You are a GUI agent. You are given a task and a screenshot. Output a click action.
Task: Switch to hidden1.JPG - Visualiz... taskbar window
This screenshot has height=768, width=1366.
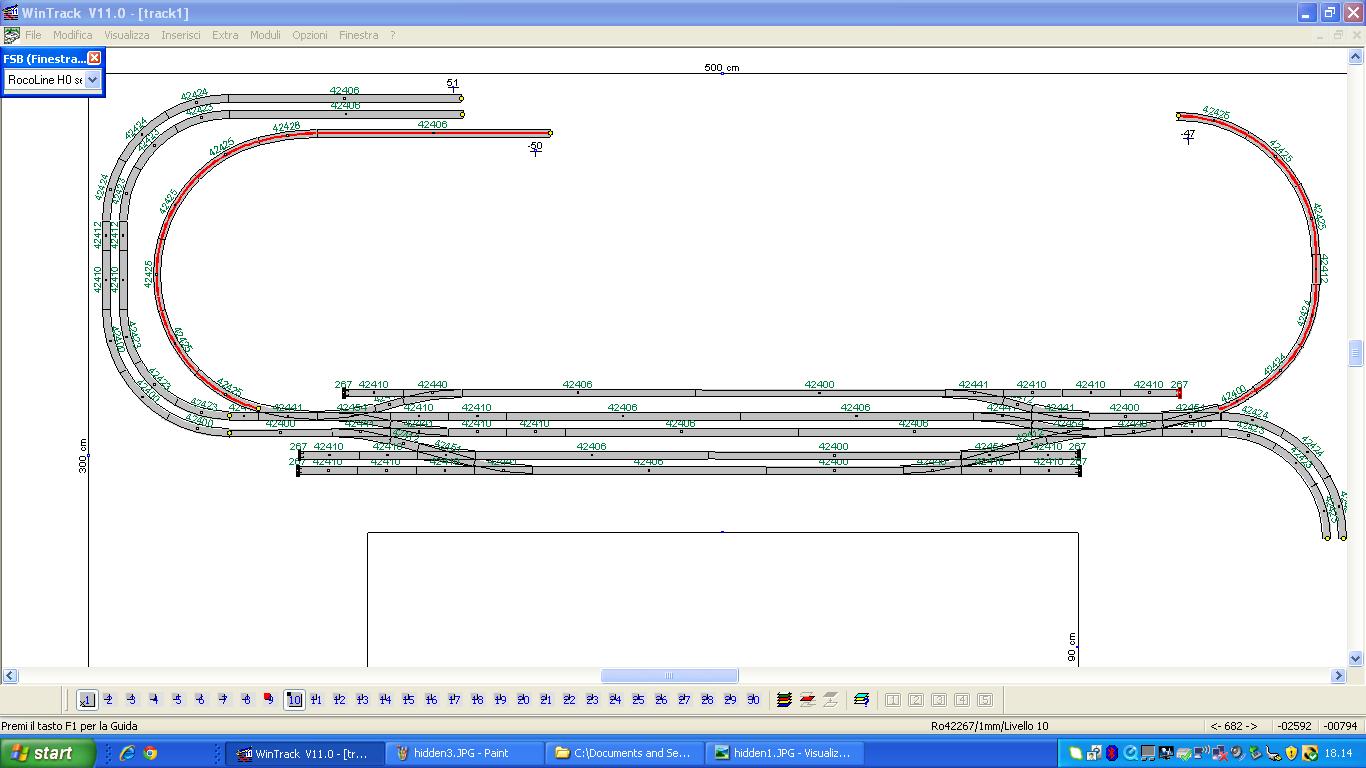[784, 754]
